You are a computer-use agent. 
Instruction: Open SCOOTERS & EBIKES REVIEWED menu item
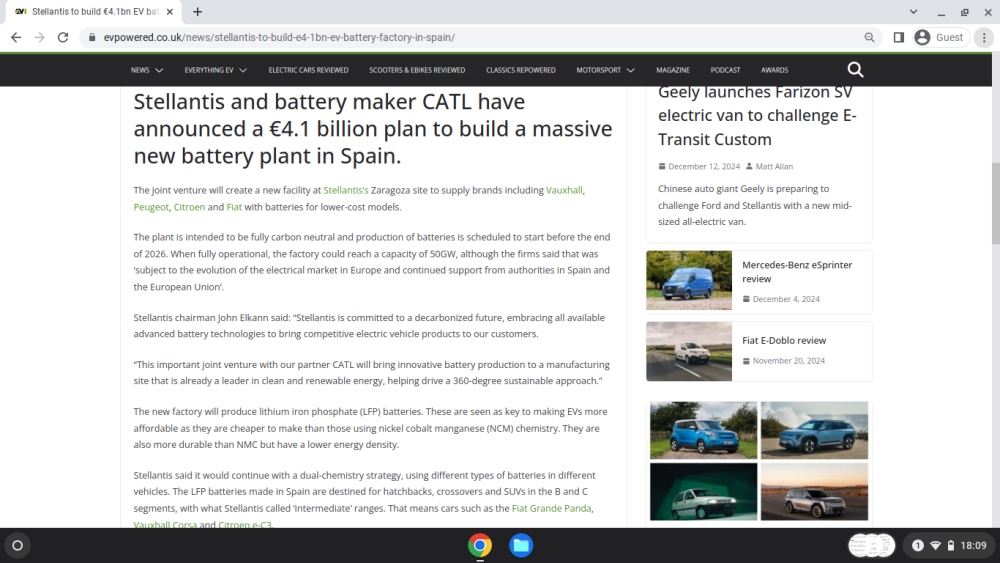(417, 70)
